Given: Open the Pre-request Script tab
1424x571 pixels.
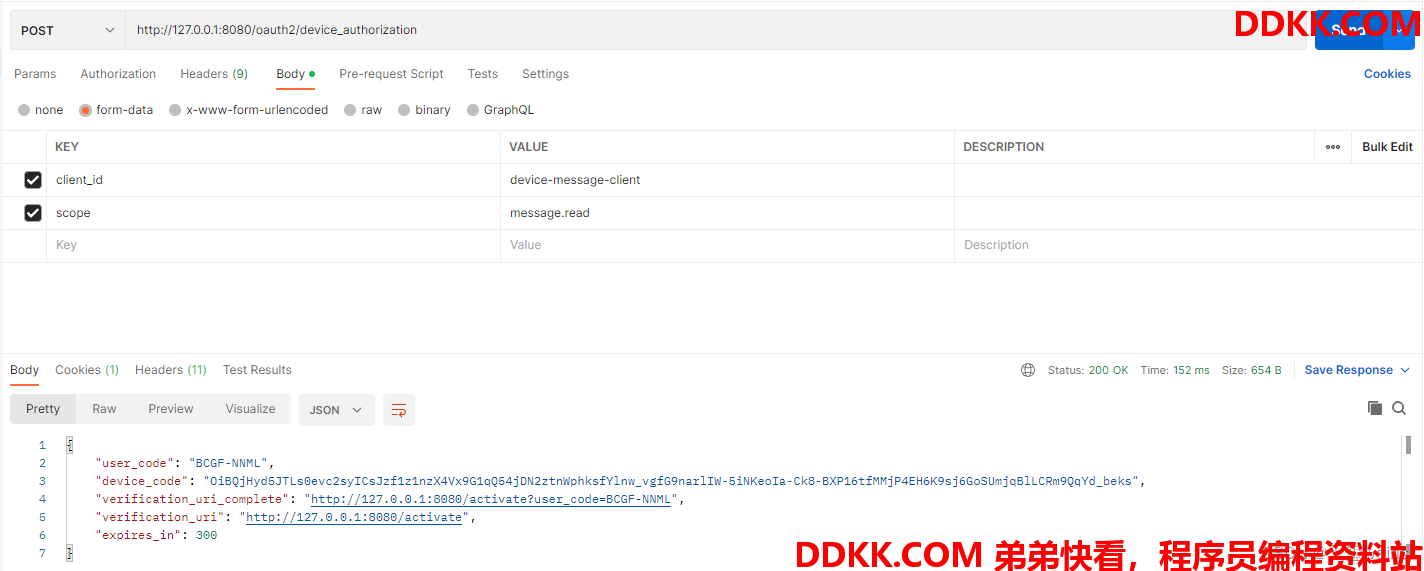Looking at the screenshot, I should 391,74.
